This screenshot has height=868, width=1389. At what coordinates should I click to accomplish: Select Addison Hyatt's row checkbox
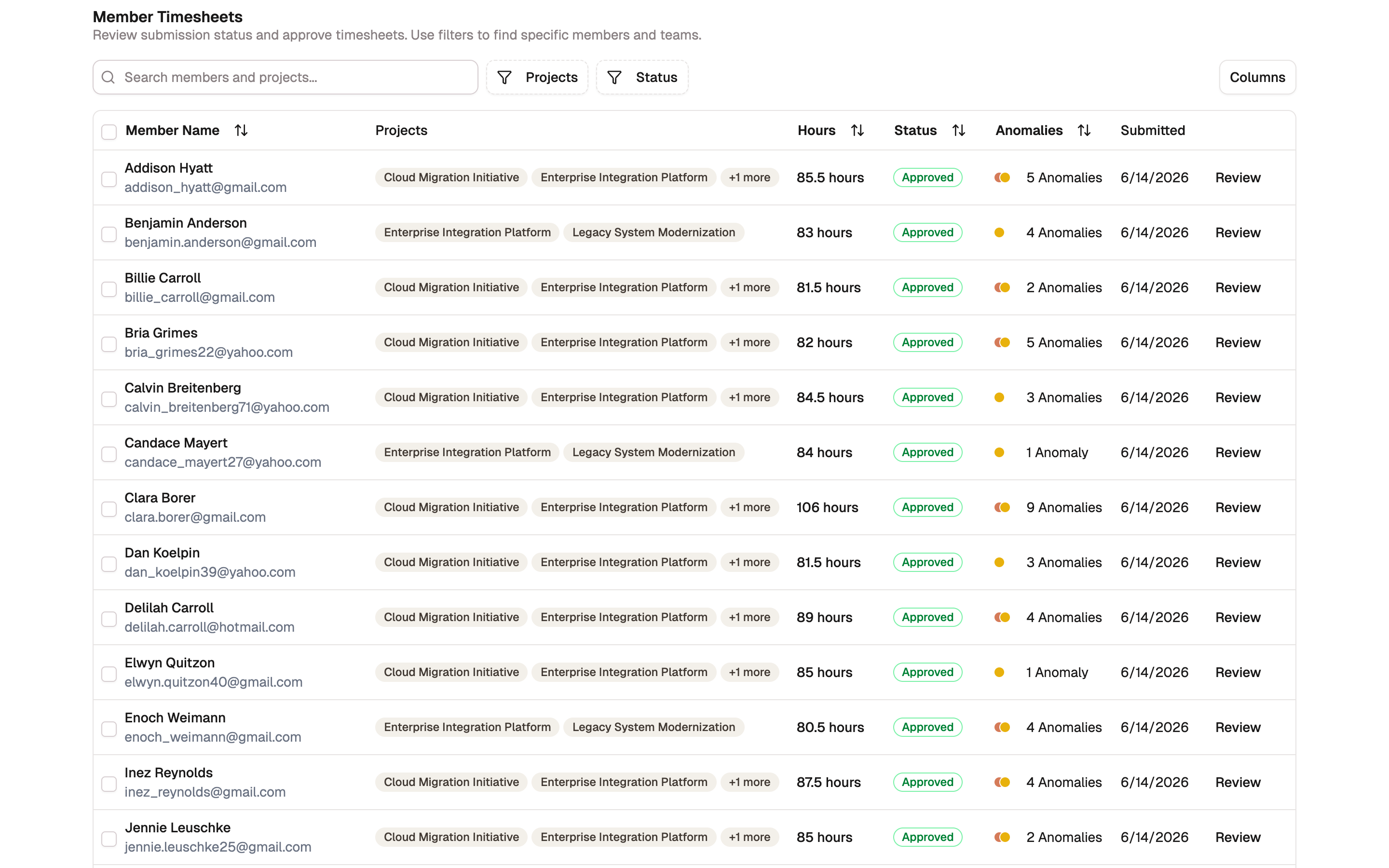coord(109,179)
